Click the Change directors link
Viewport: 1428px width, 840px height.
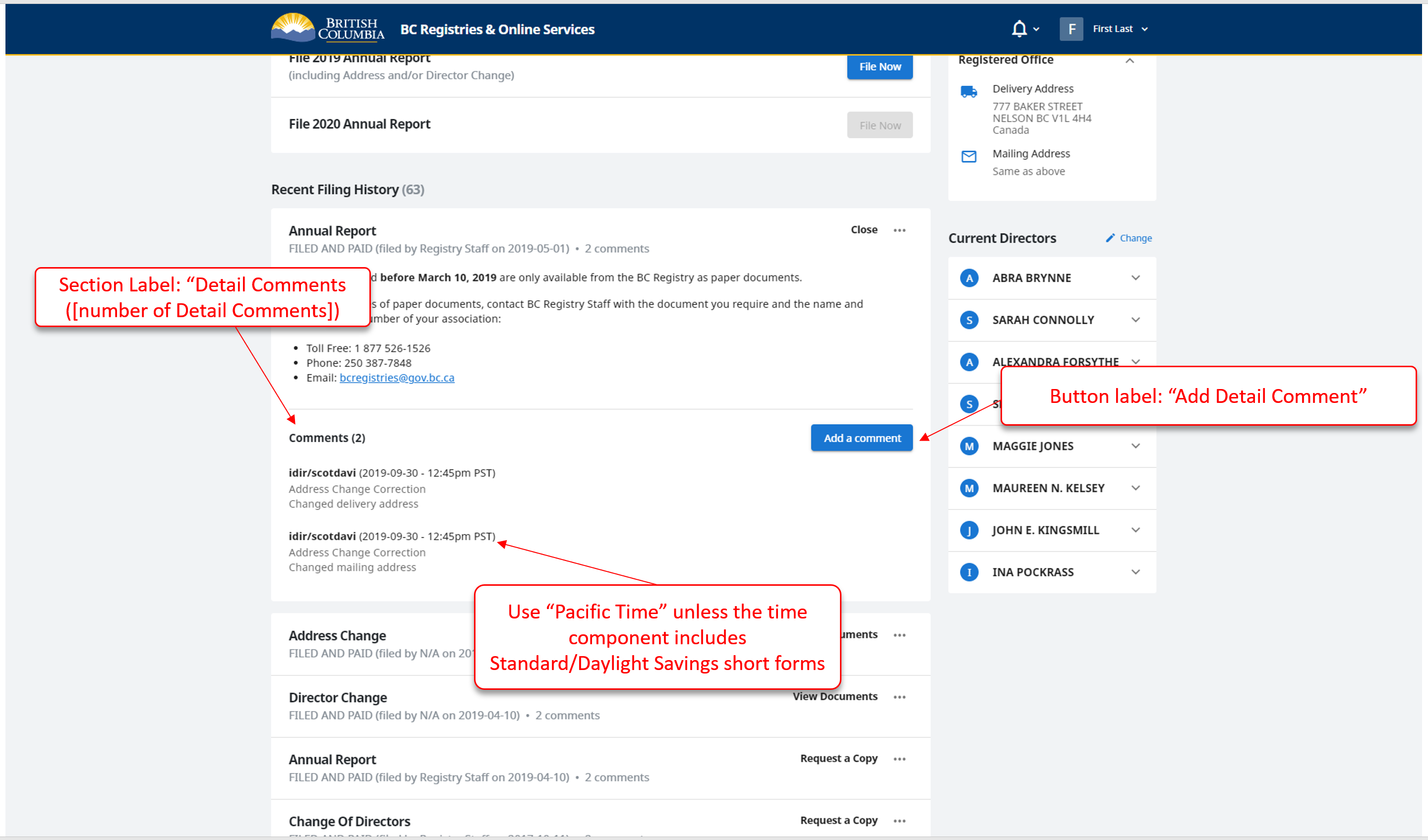pyautogui.click(x=1135, y=238)
